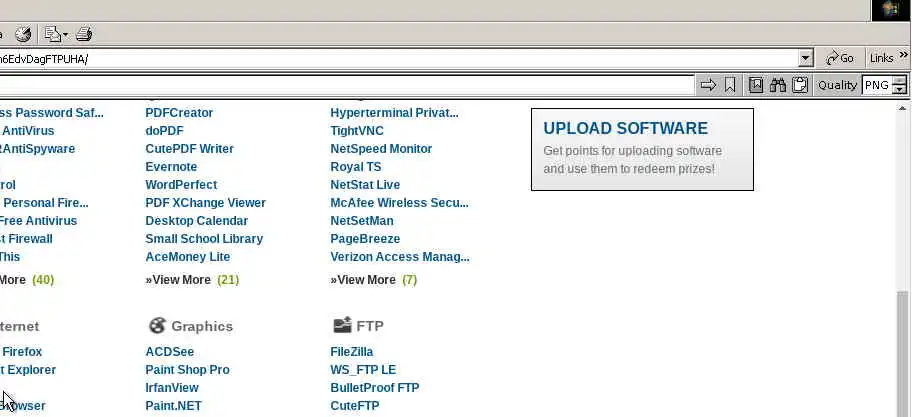This screenshot has width=912, height=417.
Task: Expand the Links toolbar chevron
Action: [x=904, y=55]
